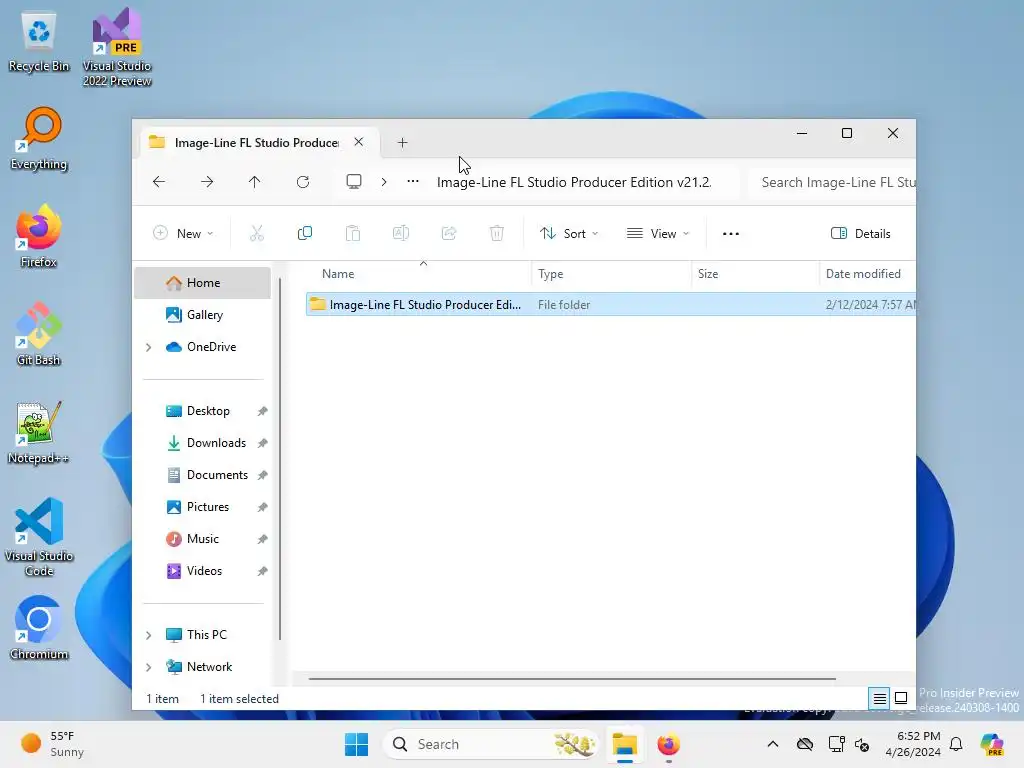1024x768 pixels.
Task: Expand the Network tree node
Action: pos(148,667)
